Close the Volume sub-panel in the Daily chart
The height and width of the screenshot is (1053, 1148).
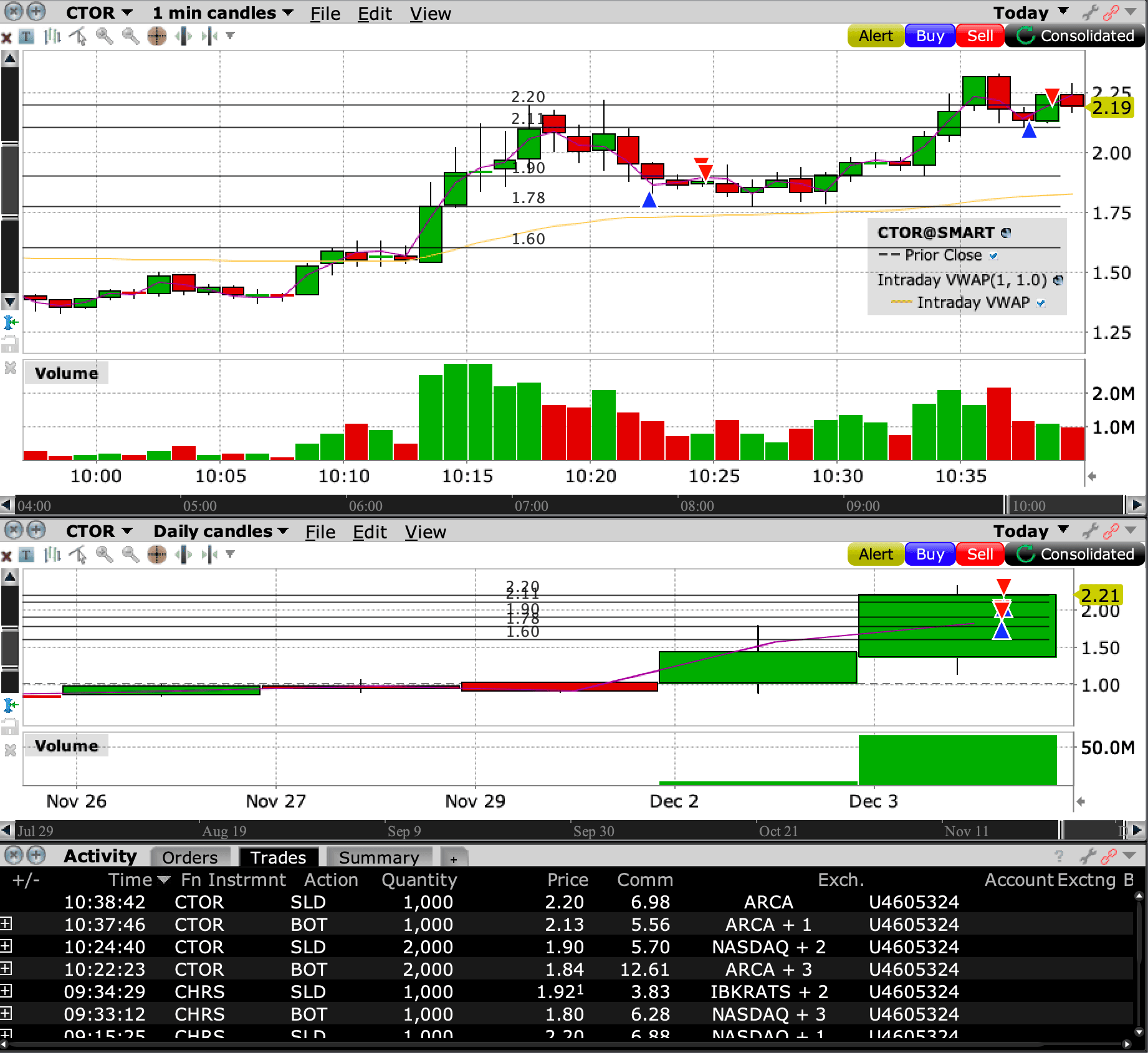click(x=10, y=750)
